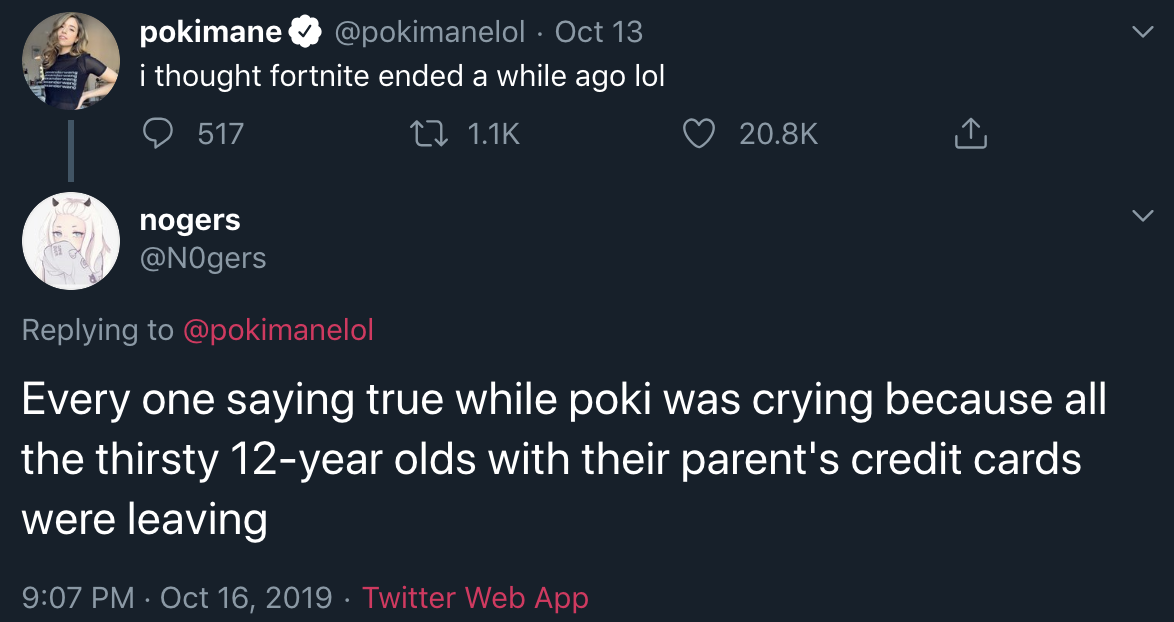1174x622 pixels.
Task: Expand the more options chevron on pokimane's tweet
Action: click(1143, 31)
